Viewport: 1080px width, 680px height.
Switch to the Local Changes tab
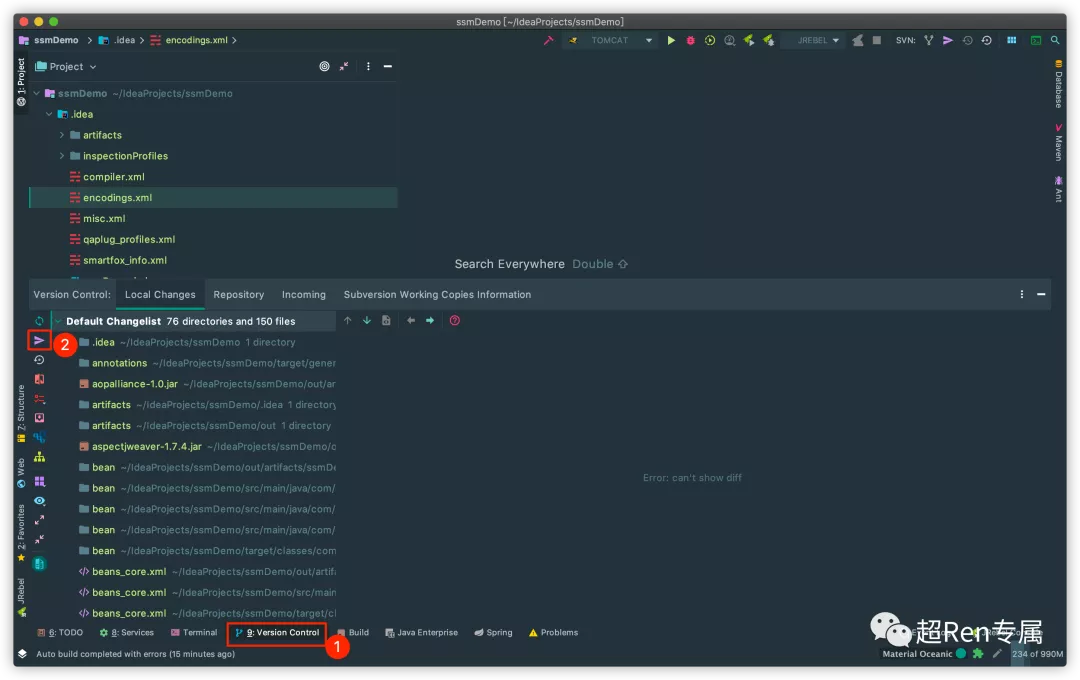[160, 295]
